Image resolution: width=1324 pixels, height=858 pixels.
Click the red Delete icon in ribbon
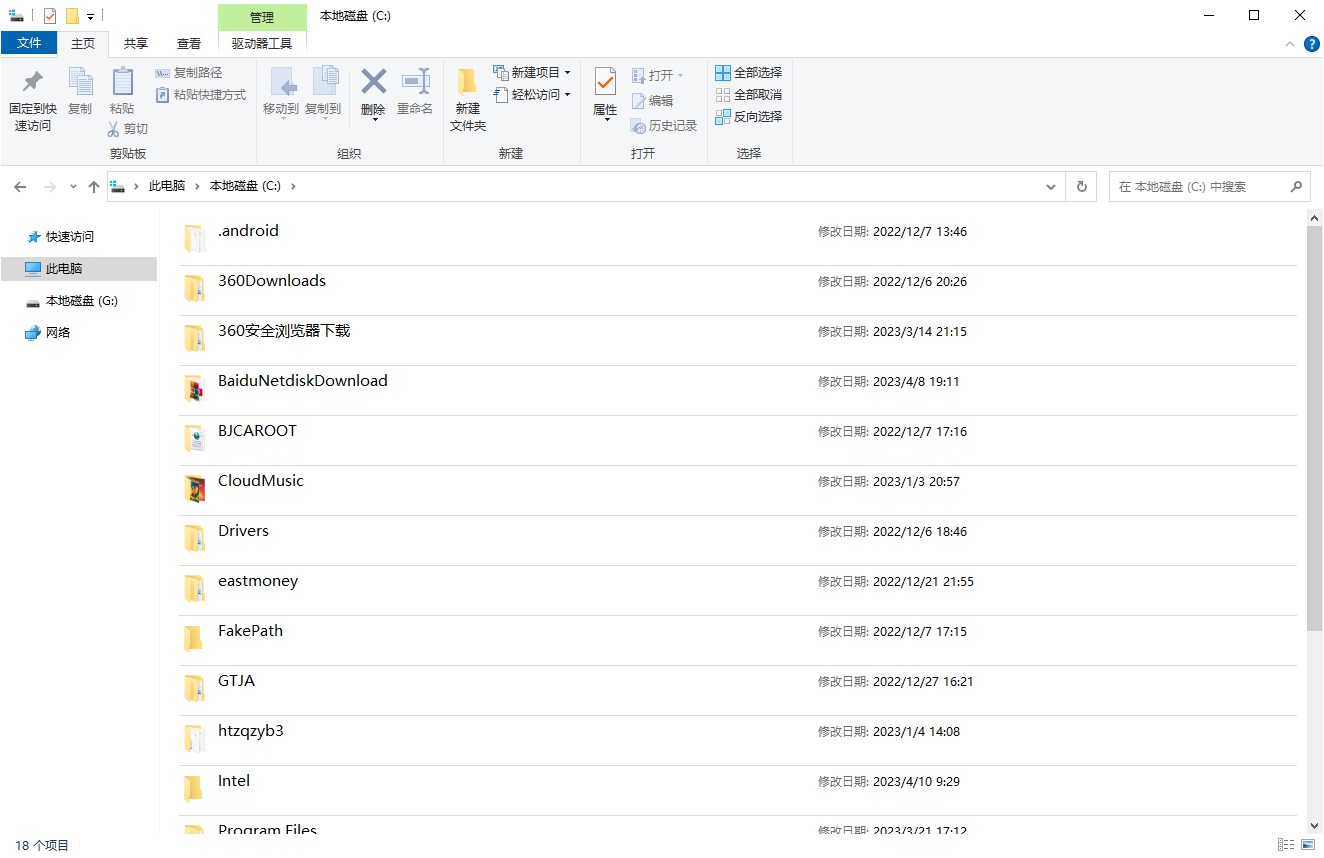click(373, 82)
